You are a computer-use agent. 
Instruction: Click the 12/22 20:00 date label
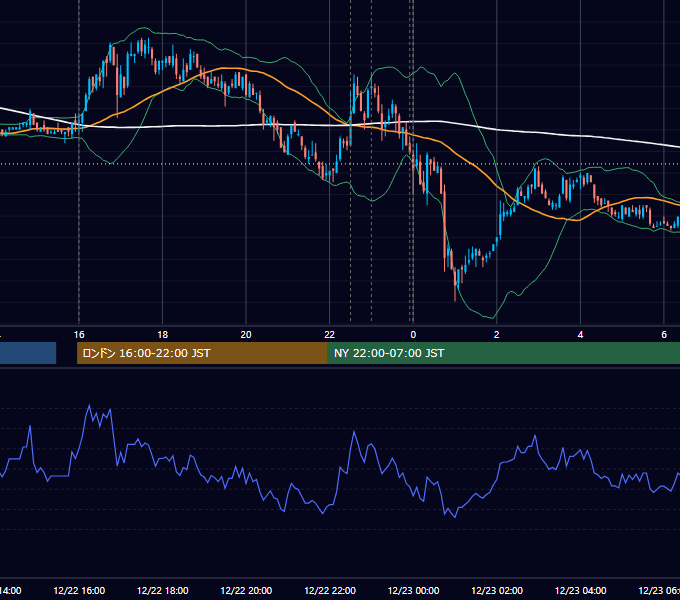(x=246, y=590)
